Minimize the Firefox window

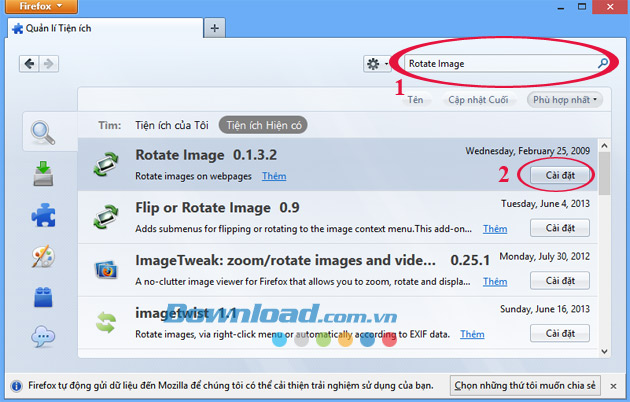click(x=561, y=7)
